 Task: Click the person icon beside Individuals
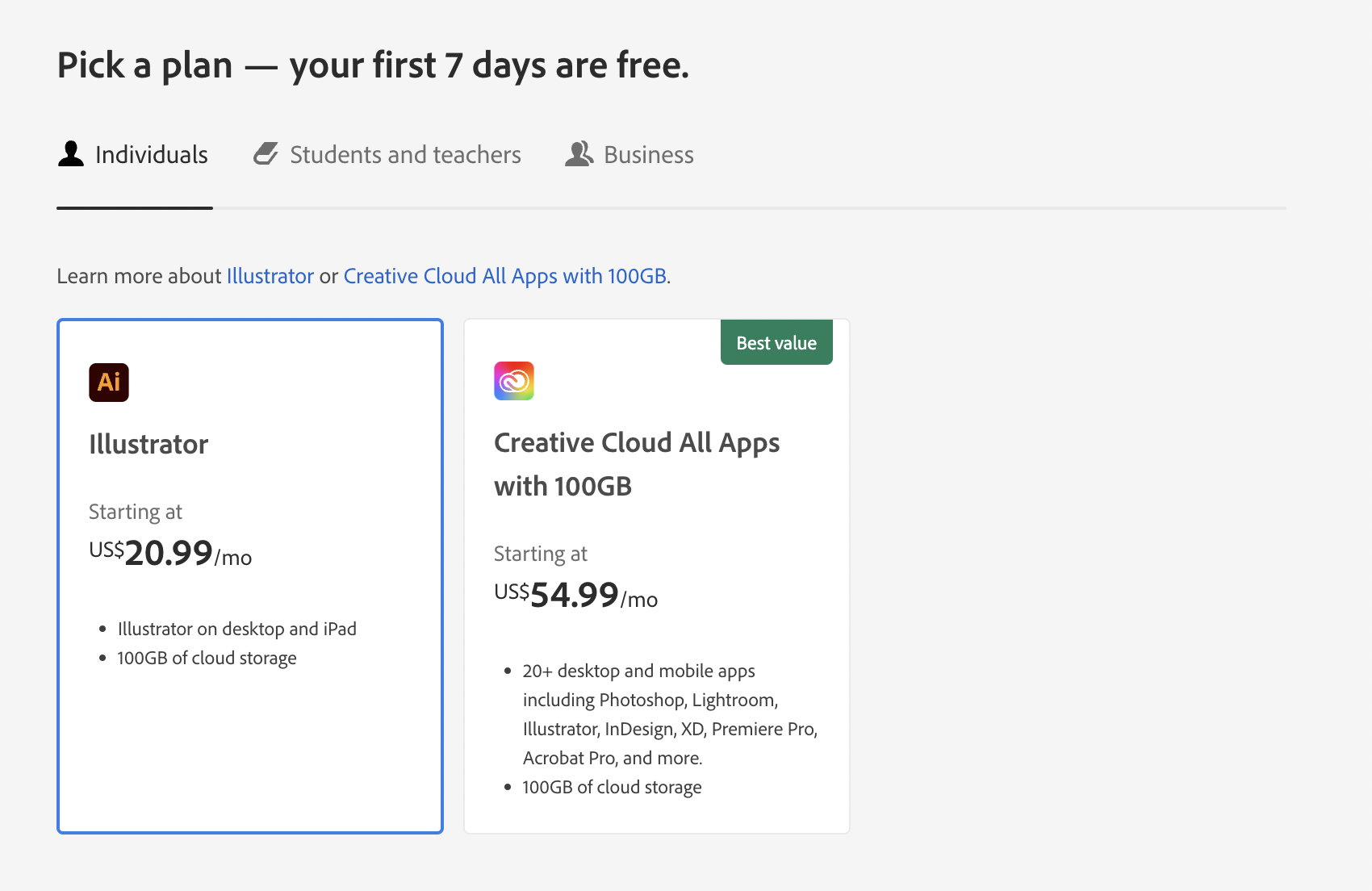[x=71, y=153]
